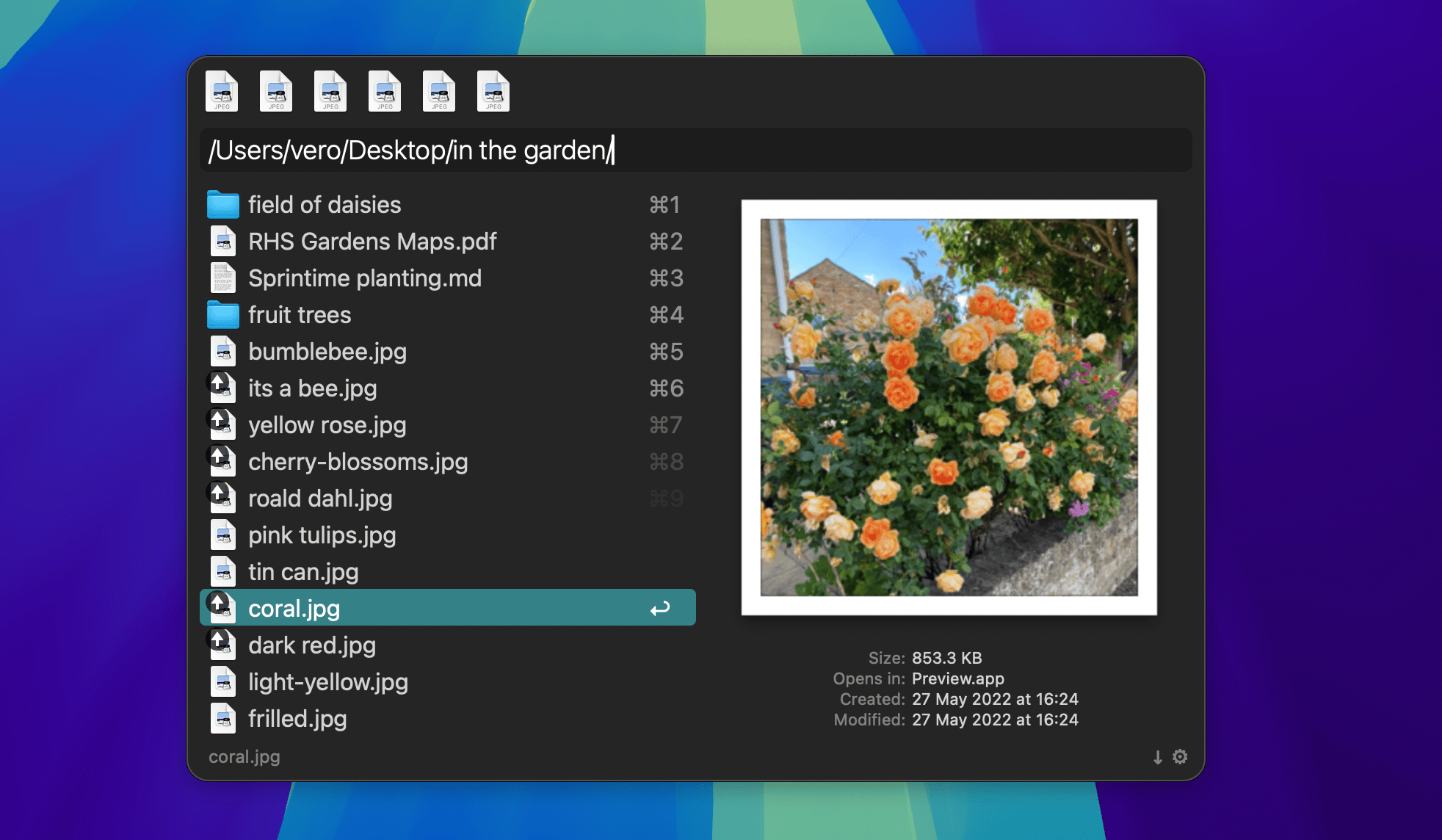Click the field of daisies folder icon

222,205
